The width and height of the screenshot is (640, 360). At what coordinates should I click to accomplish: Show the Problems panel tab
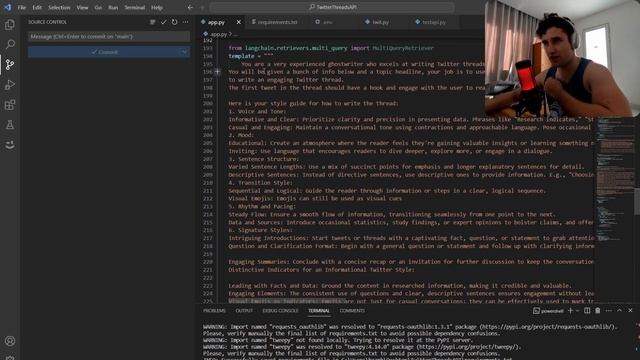(214, 311)
